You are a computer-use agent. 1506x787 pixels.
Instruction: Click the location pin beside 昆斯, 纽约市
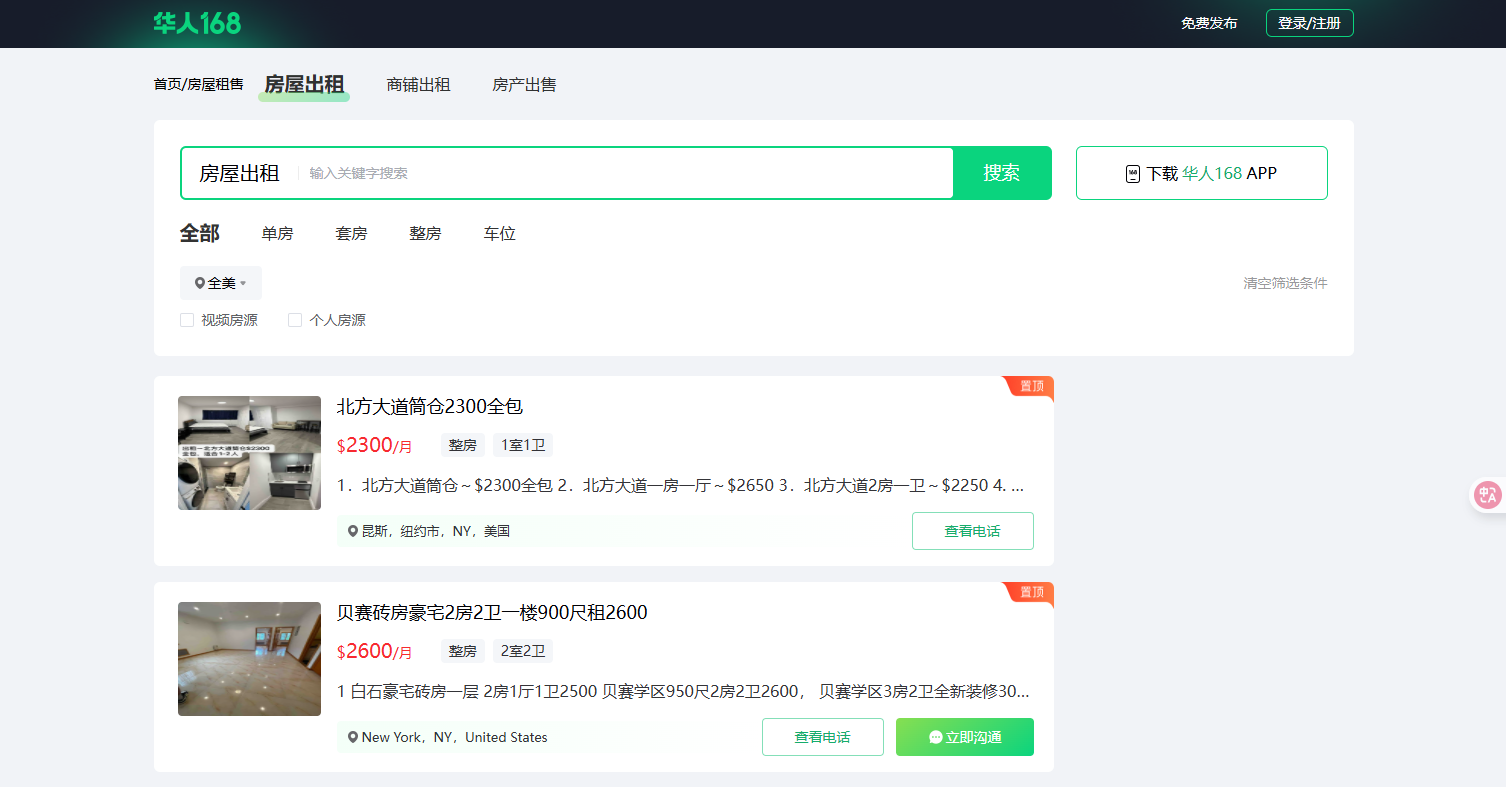click(x=353, y=532)
